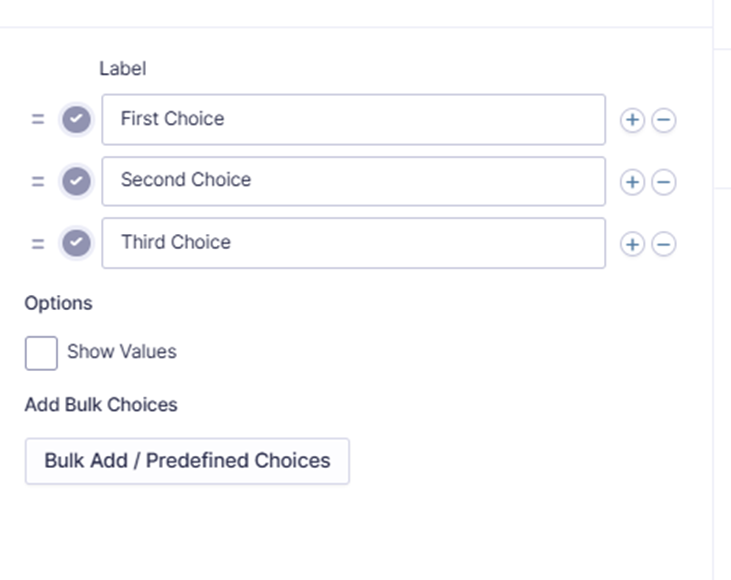Remove the Third Choice row
Viewport: 731px width, 580px height.
pyautogui.click(x=664, y=244)
